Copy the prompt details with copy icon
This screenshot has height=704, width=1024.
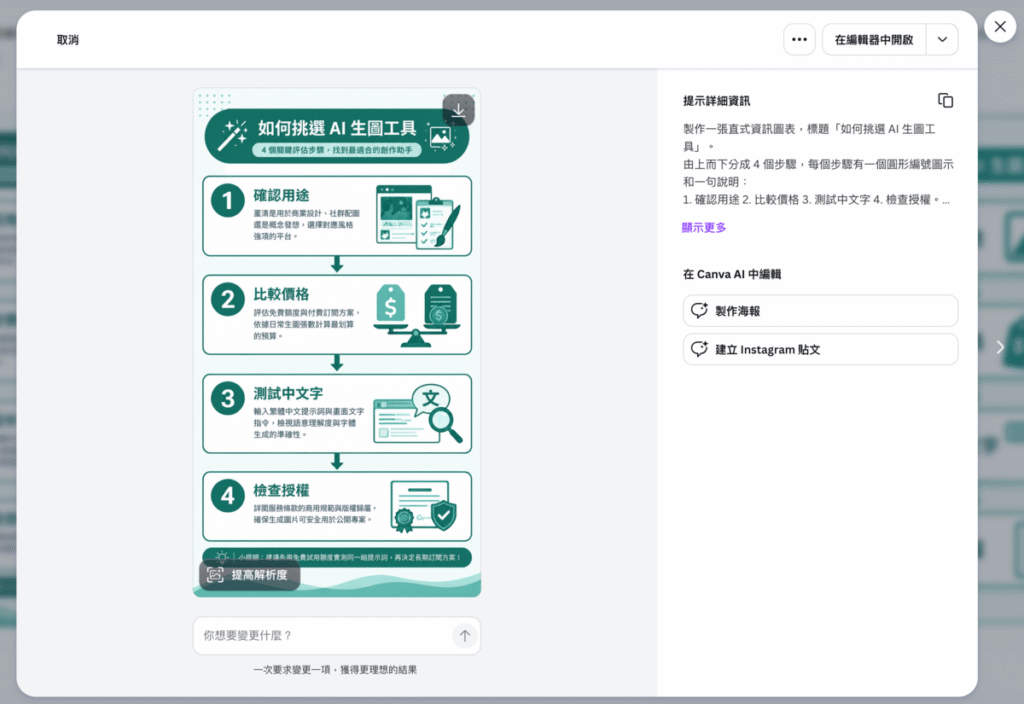point(945,101)
